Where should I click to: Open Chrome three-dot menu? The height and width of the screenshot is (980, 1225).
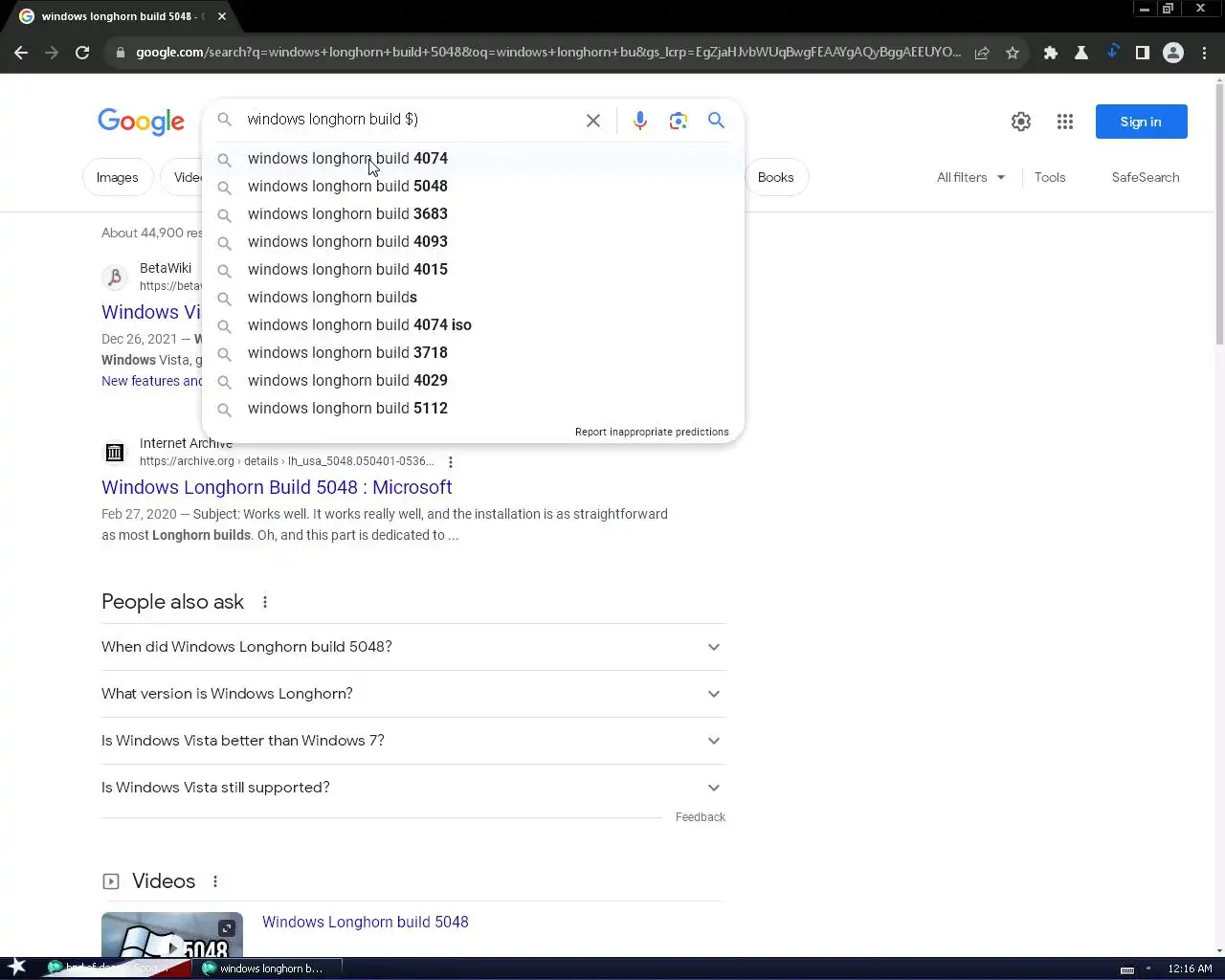[x=1205, y=53]
